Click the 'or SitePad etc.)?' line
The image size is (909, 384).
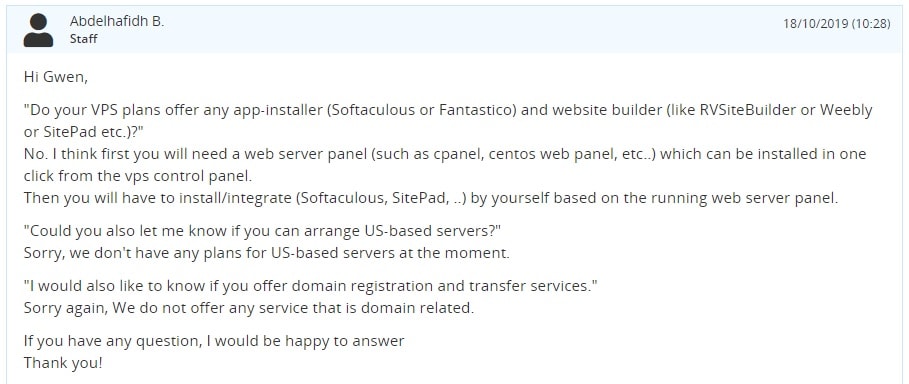click(83, 132)
